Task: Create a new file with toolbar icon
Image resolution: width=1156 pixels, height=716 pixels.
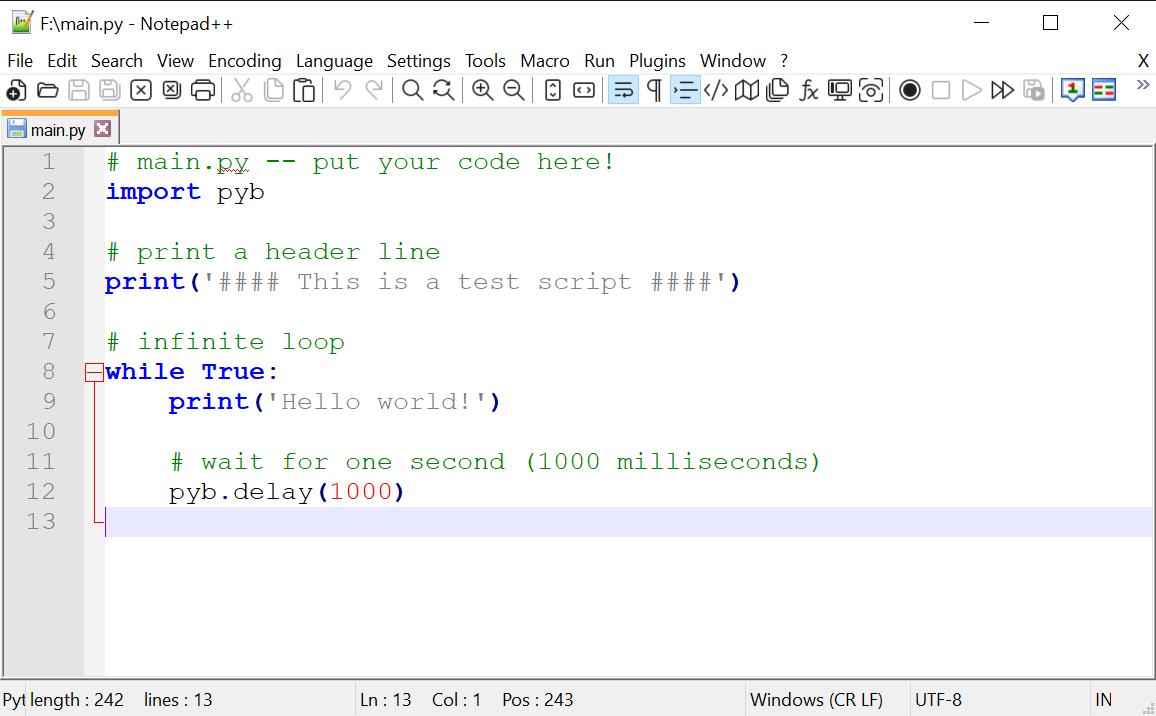Action: point(17,91)
